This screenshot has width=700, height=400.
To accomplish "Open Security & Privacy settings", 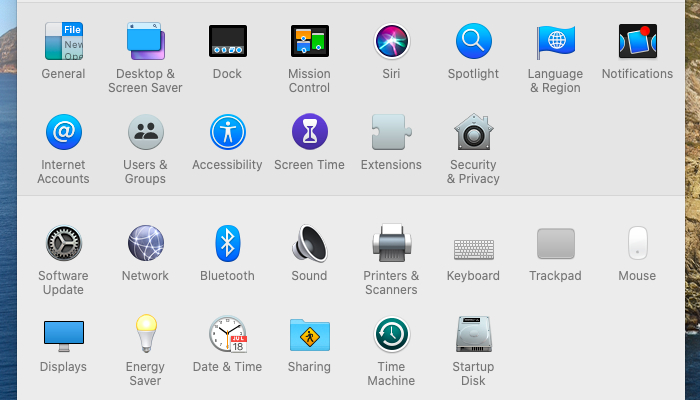I will pyautogui.click(x=474, y=132).
